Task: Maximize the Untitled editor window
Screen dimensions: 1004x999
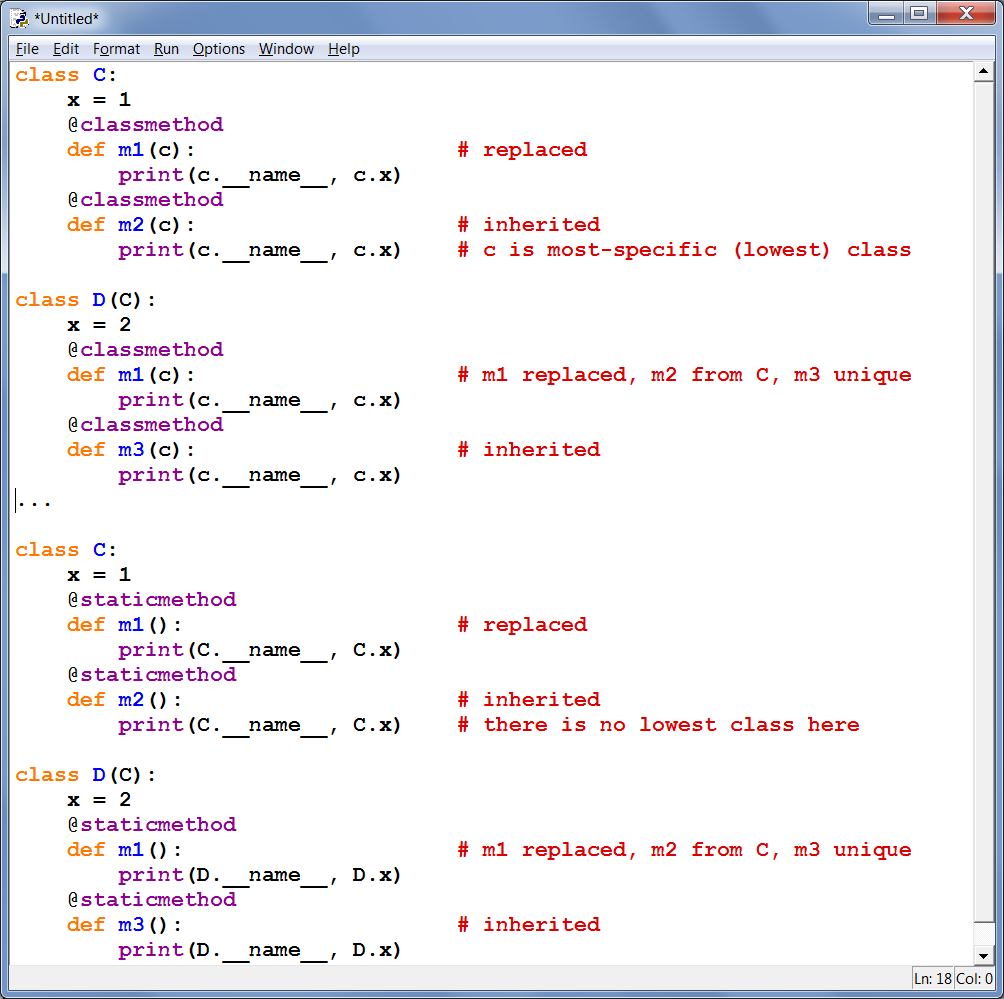Action: 919,14
